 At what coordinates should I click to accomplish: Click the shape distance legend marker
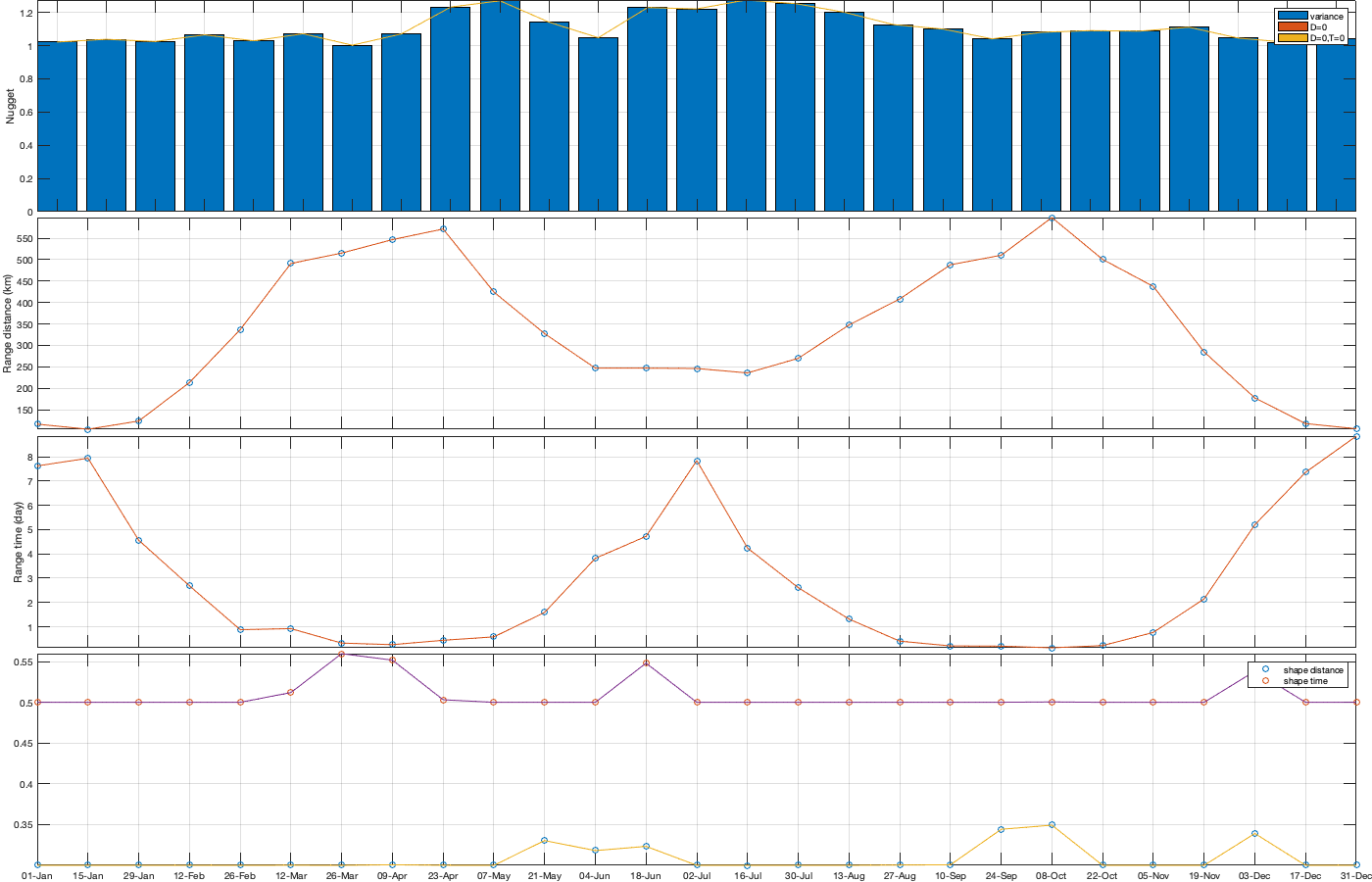click(x=1265, y=669)
